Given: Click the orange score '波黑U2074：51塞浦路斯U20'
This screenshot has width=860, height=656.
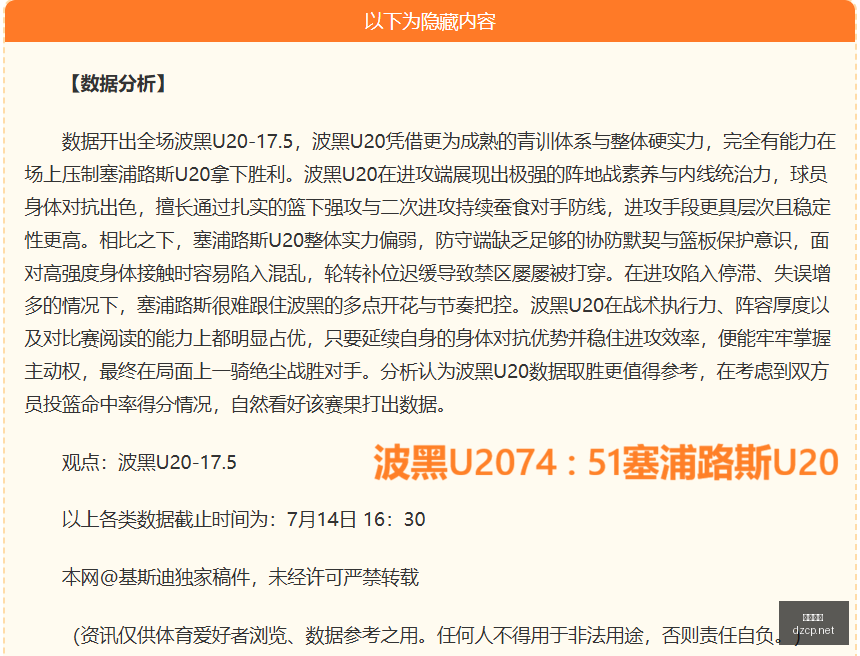Looking at the screenshot, I should coord(606,462).
